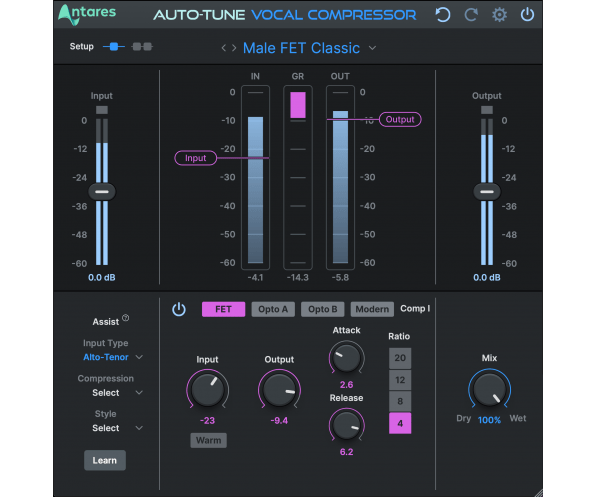This screenshot has width=597, height=497.
Task: Click the Wet label under Mix
Action: click(x=518, y=419)
